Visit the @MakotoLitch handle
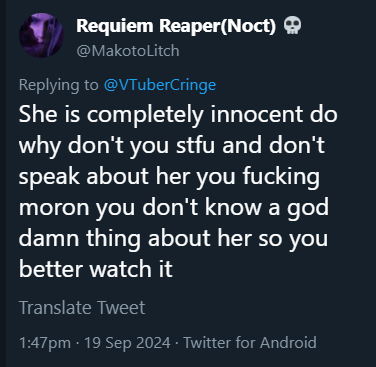376x367 pixels. pyautogui.click(x=128, y=51)
